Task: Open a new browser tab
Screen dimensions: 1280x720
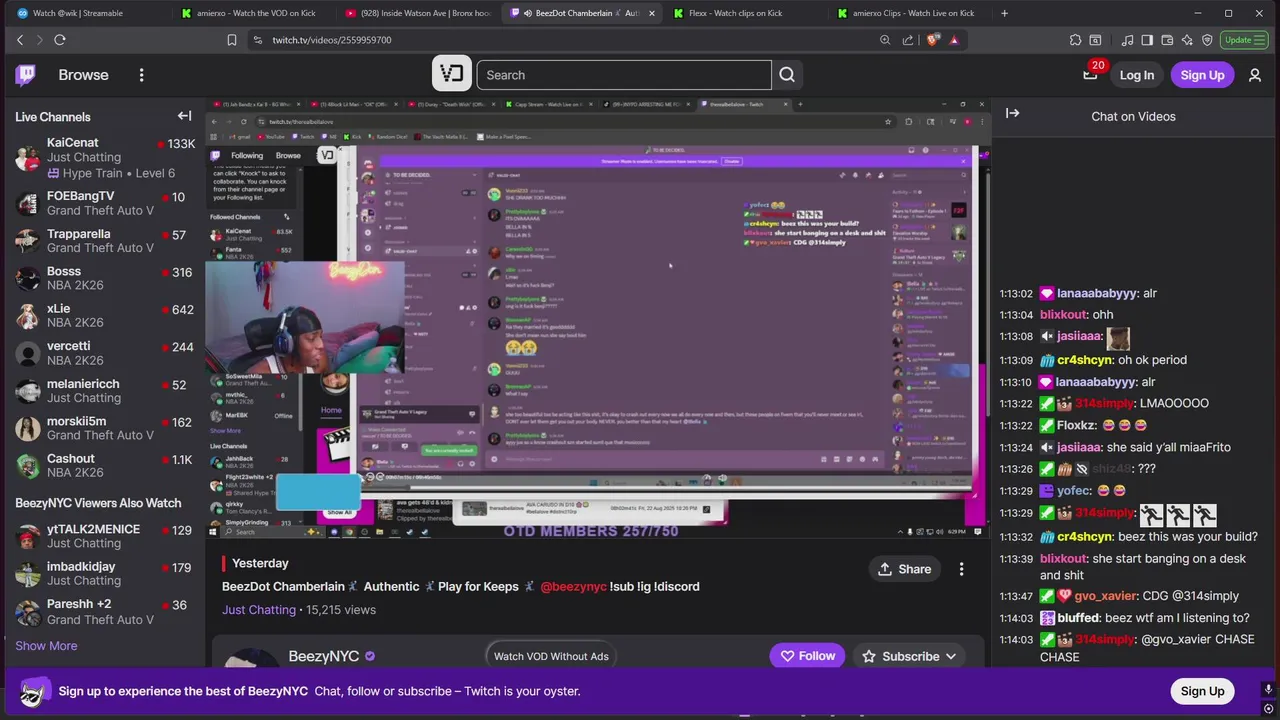Action: click(x=1004, y=13)
